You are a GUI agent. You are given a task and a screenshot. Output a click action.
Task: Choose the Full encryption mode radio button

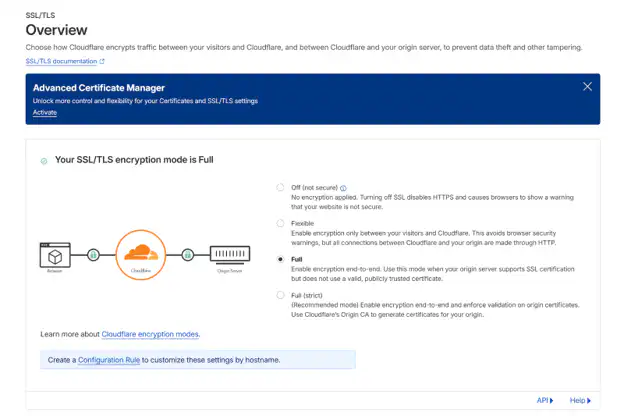tap(280, 259)
